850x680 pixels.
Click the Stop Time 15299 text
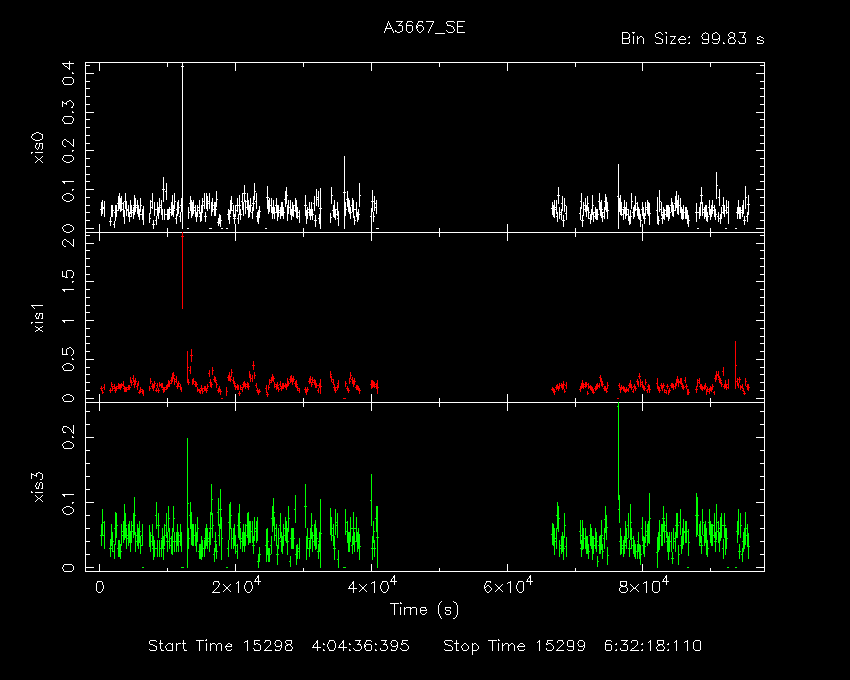(514, 646)
